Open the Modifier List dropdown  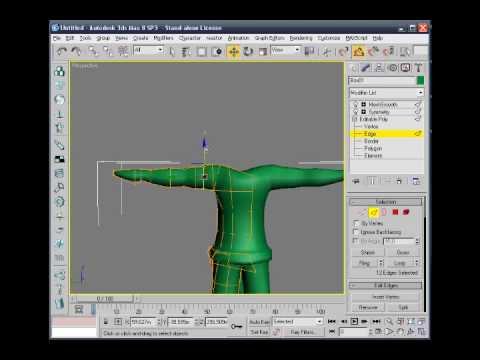tap(387, 92)
